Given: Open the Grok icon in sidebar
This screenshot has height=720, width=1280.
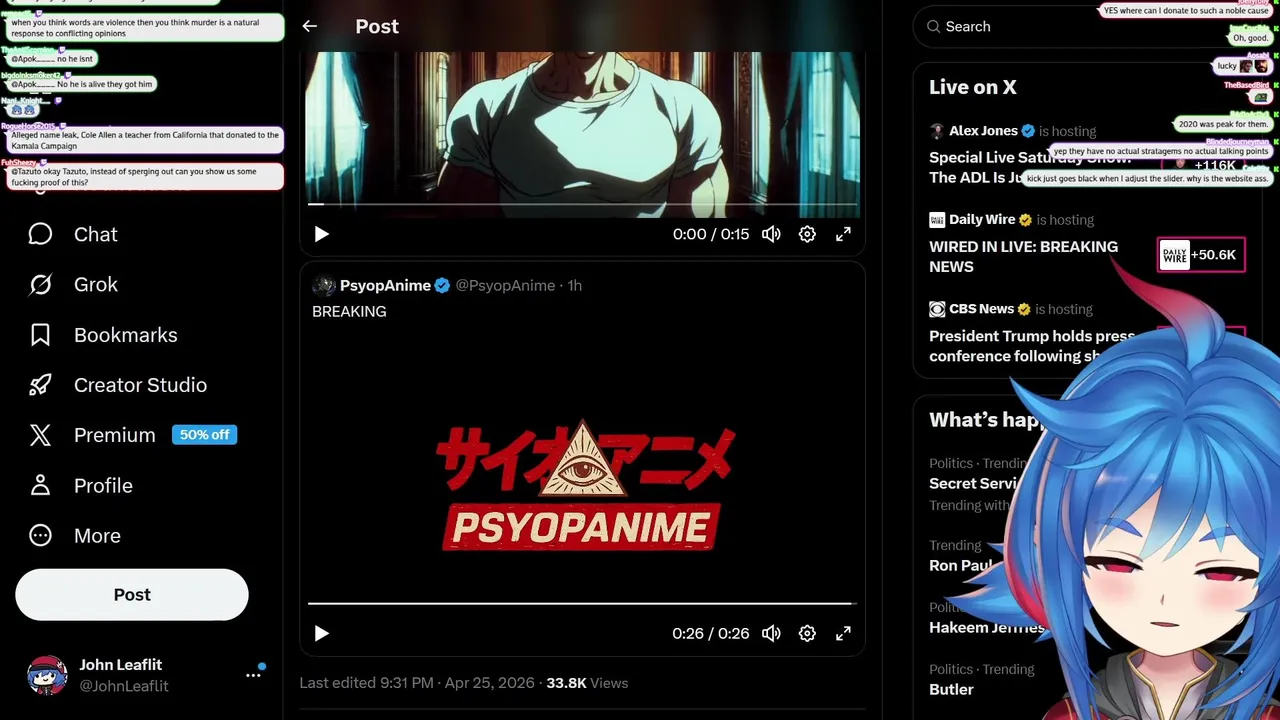Looking at the screenshot, I should pyautogui.click(x=40, y=285).
